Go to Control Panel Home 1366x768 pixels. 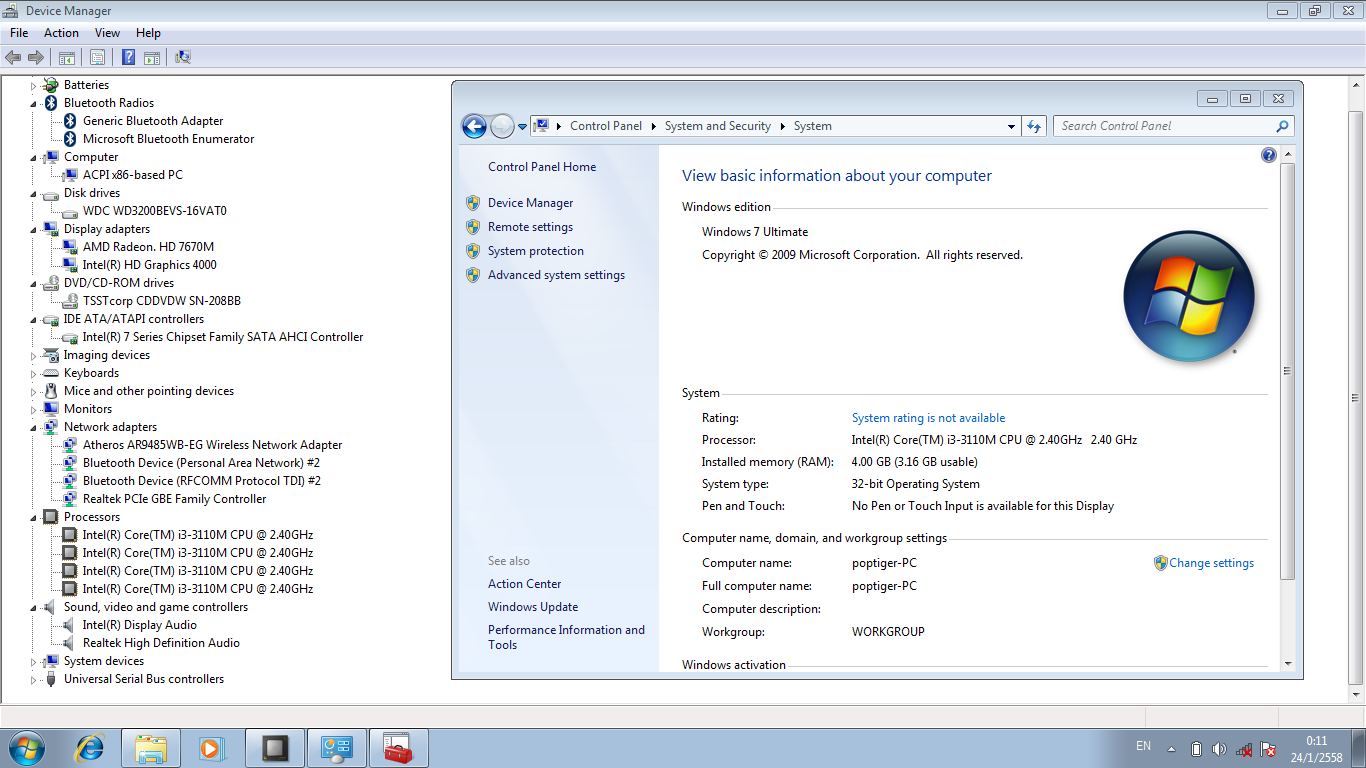click(542, 167)
